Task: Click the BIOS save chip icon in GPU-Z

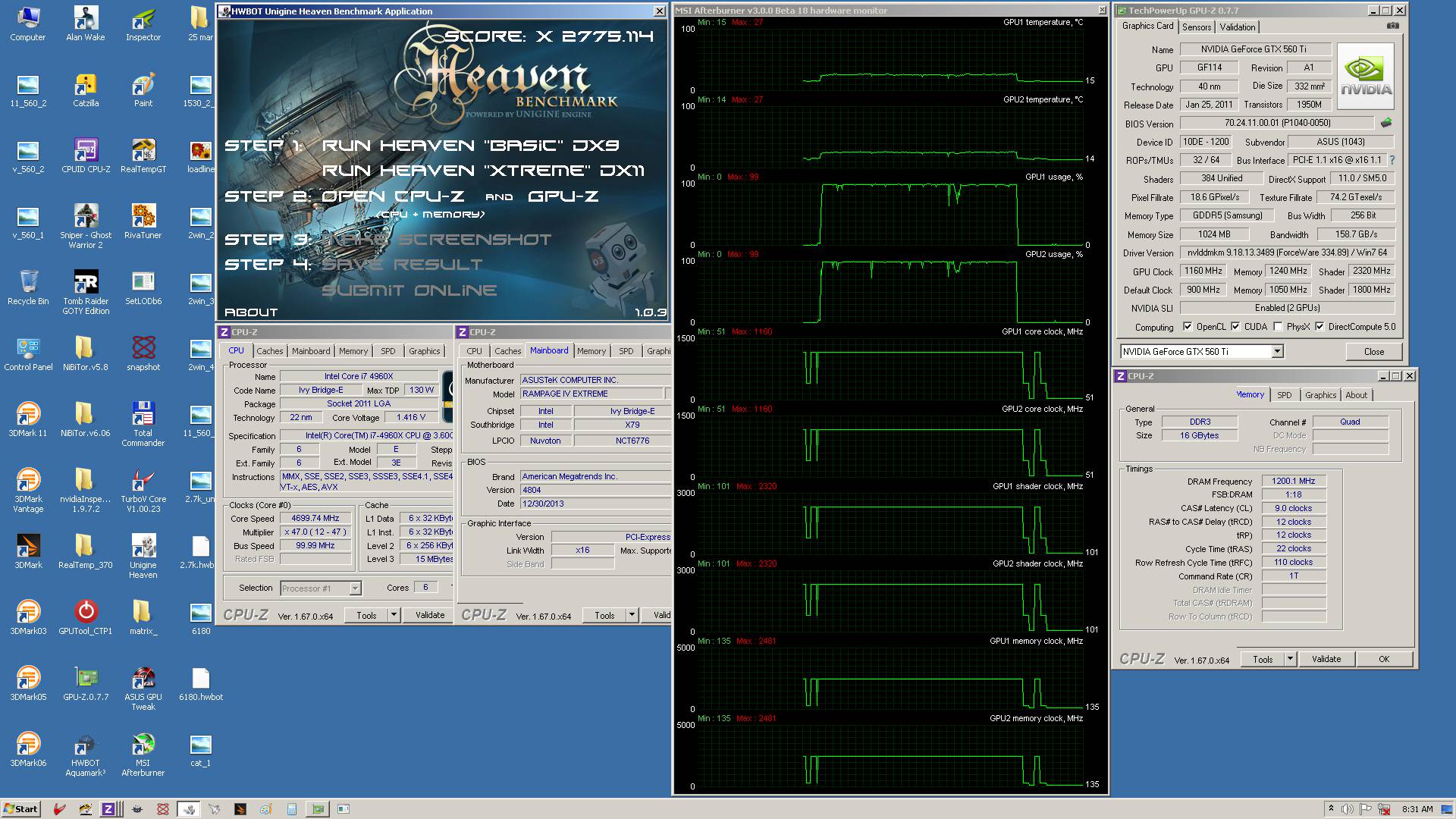Action: (x=1386, y=122)
